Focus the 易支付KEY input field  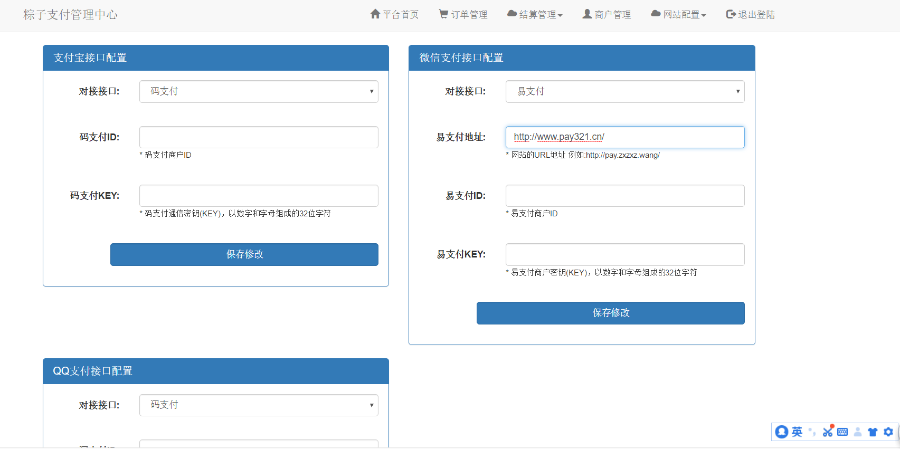click(625, 254)
